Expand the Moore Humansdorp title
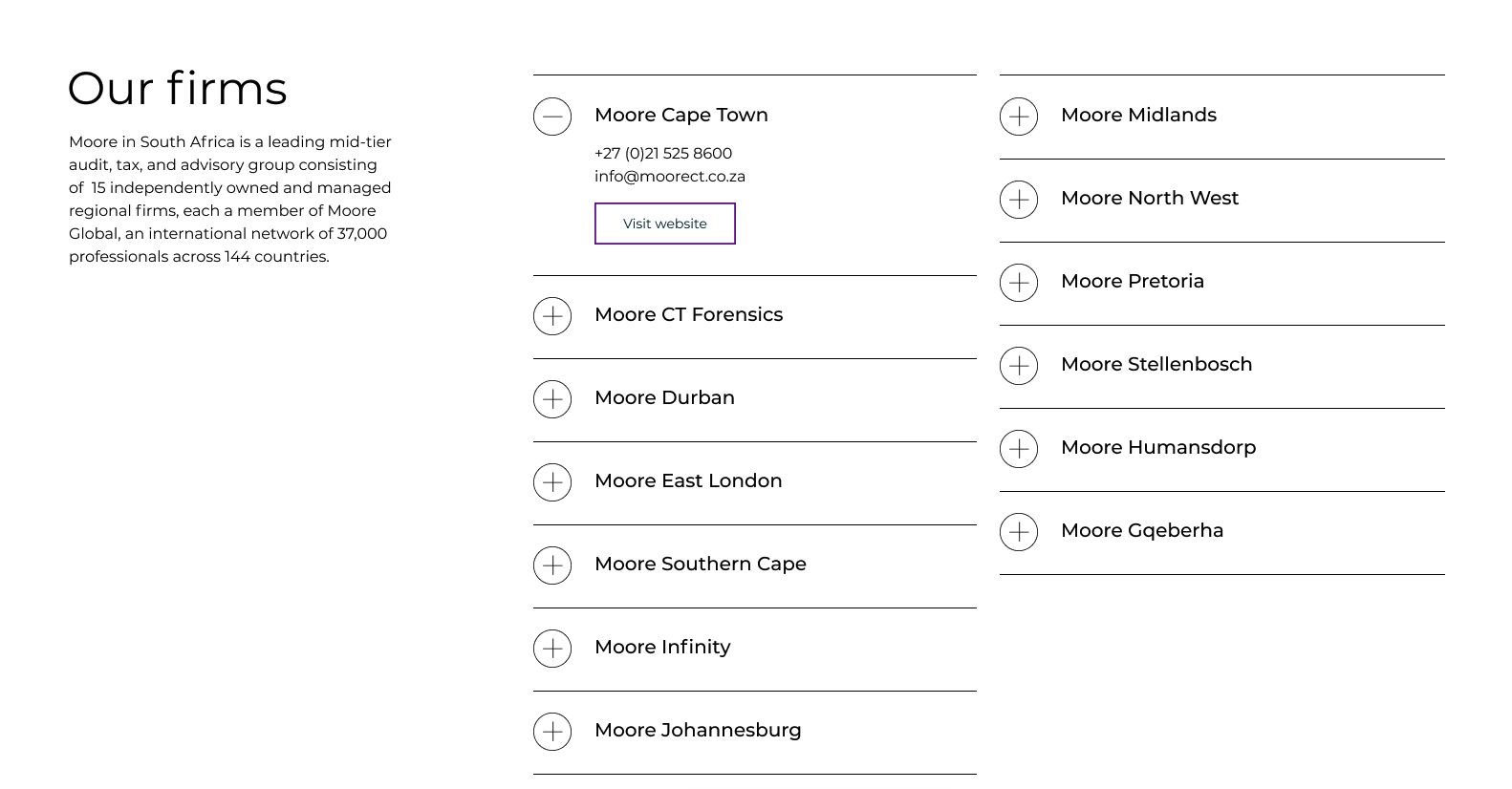Screen dimensions: 1512x789 point(1157,447)
